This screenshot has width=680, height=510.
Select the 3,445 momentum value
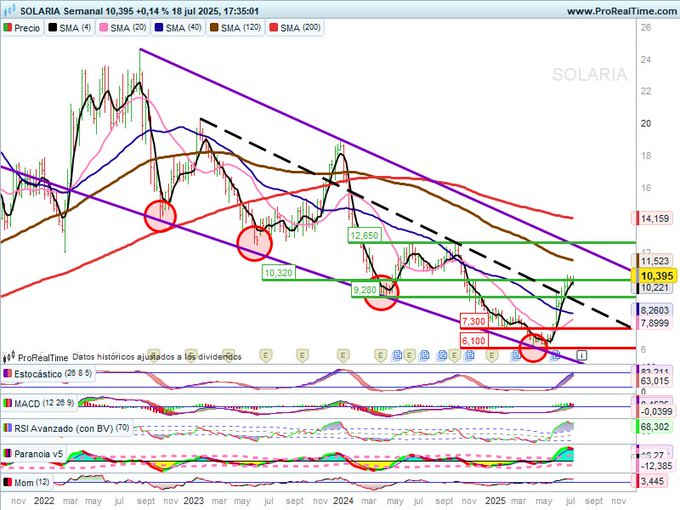651,481
